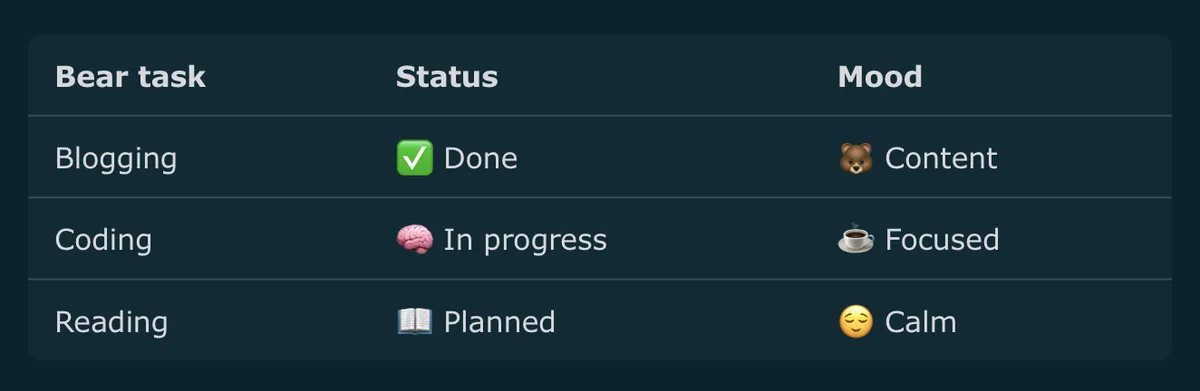
Task: Click the Focused mood text
Action: pos(942,240)
